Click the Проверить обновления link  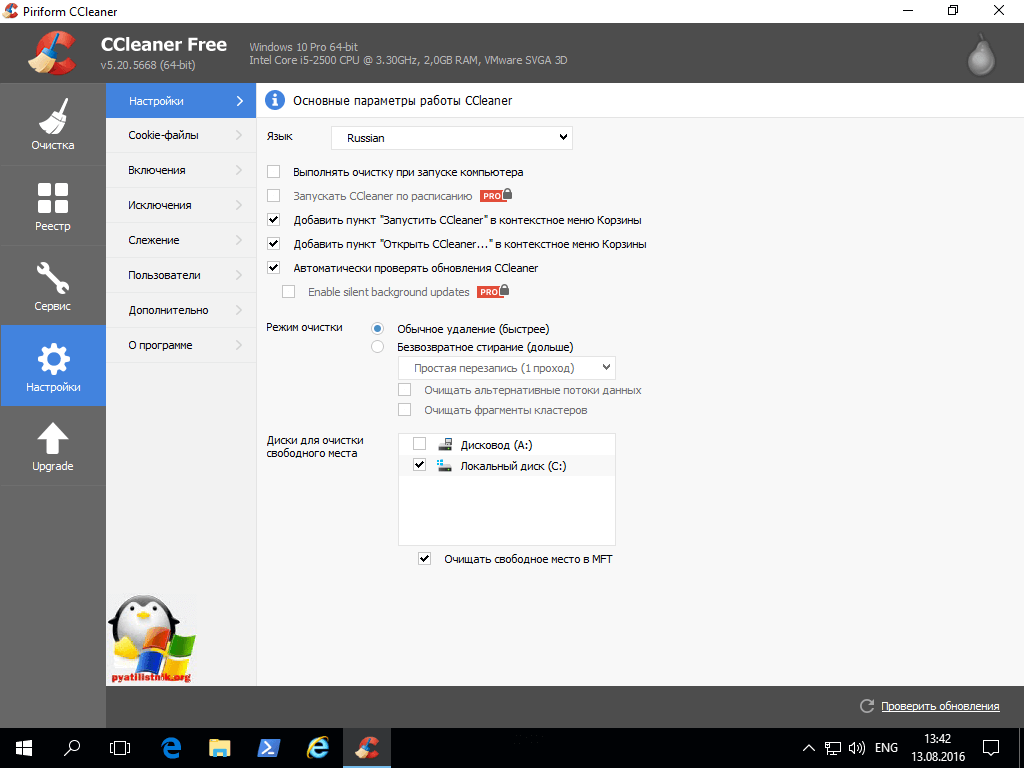(x=939, y=706)
